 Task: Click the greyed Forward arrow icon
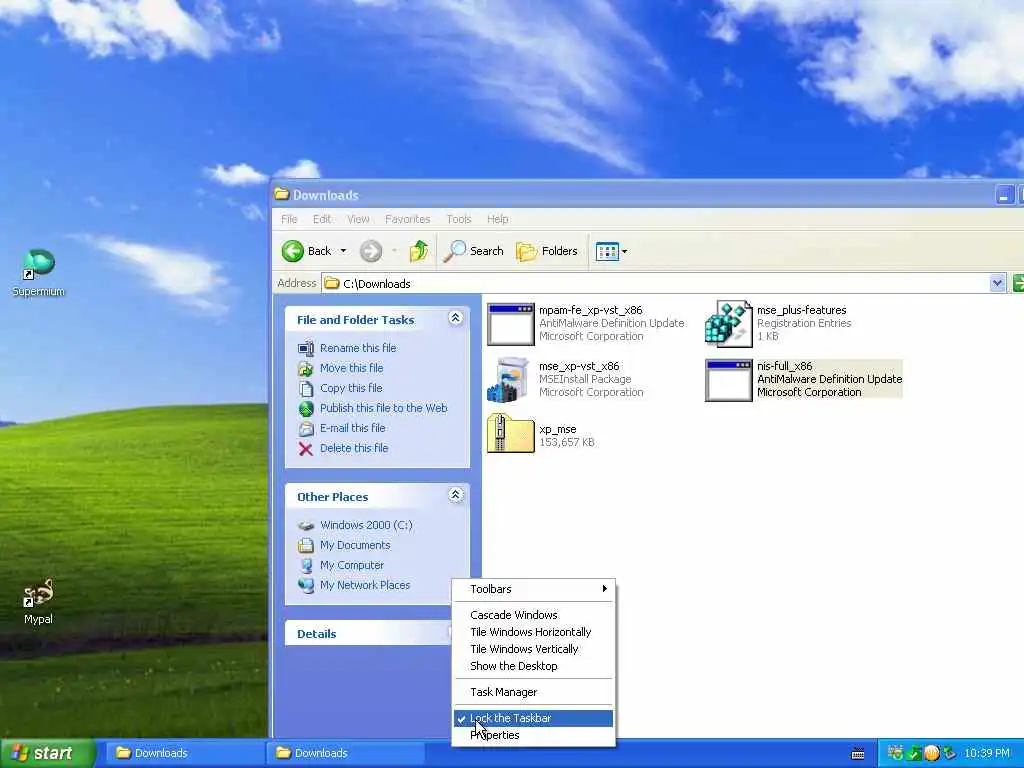[370, 251]
